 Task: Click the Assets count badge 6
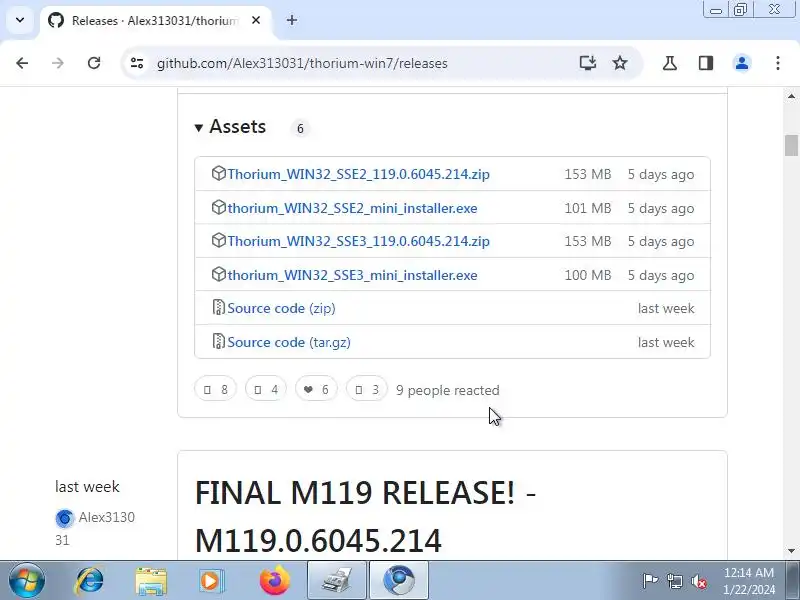[x=300, y=129]
